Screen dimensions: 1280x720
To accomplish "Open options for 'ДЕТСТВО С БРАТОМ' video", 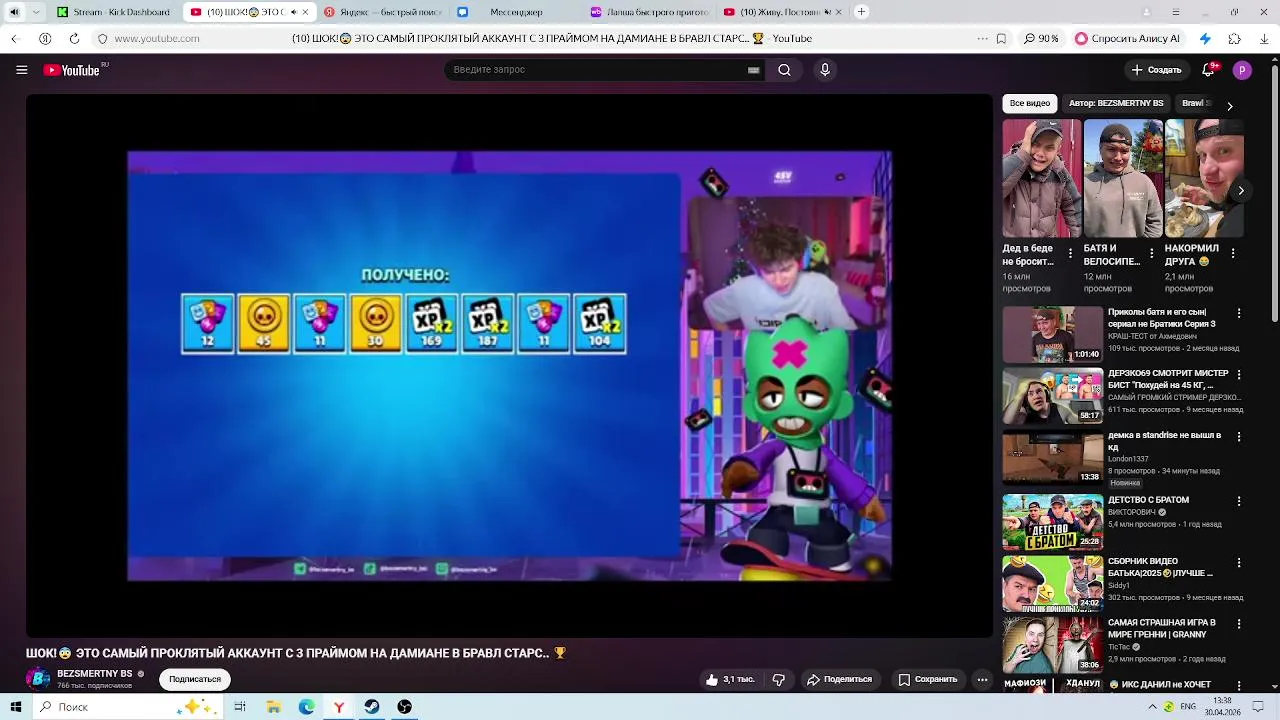I will point(1239,501).
